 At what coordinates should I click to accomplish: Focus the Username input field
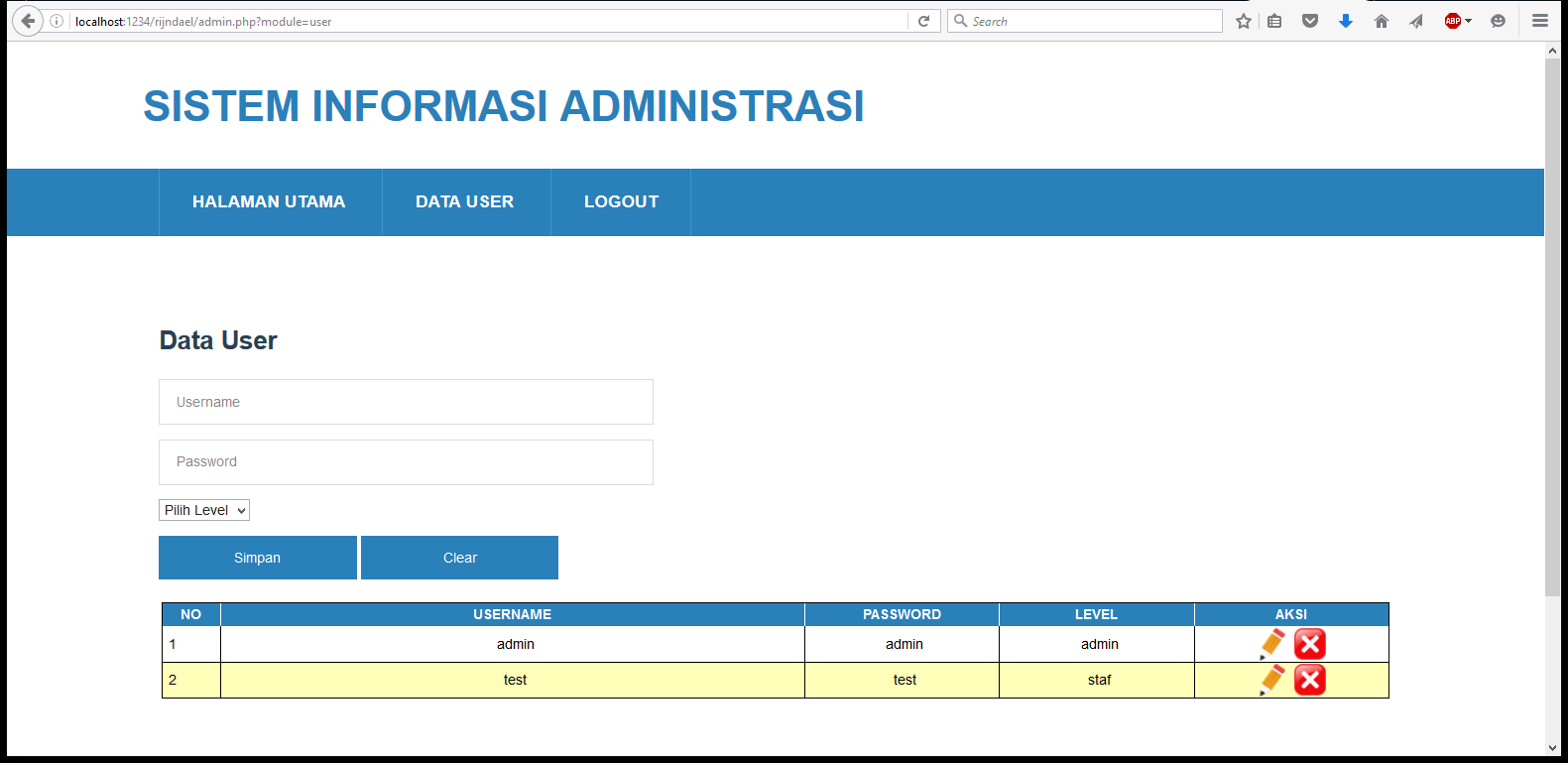coord(406,402)
